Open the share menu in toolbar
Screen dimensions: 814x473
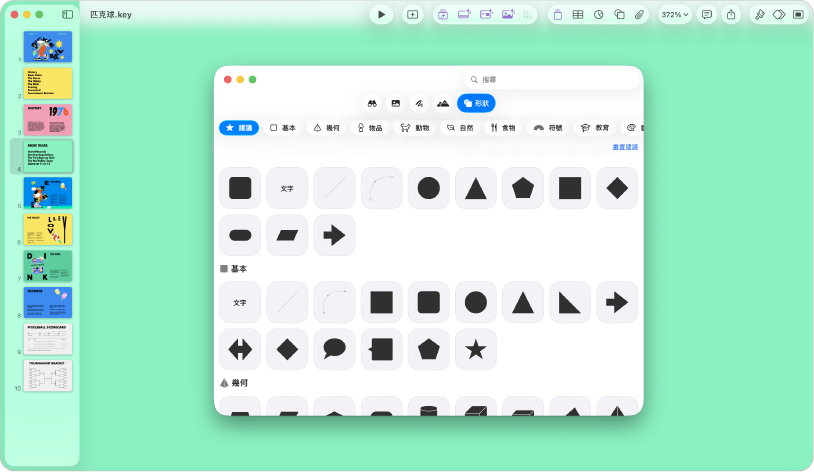[x=731, y=15]
